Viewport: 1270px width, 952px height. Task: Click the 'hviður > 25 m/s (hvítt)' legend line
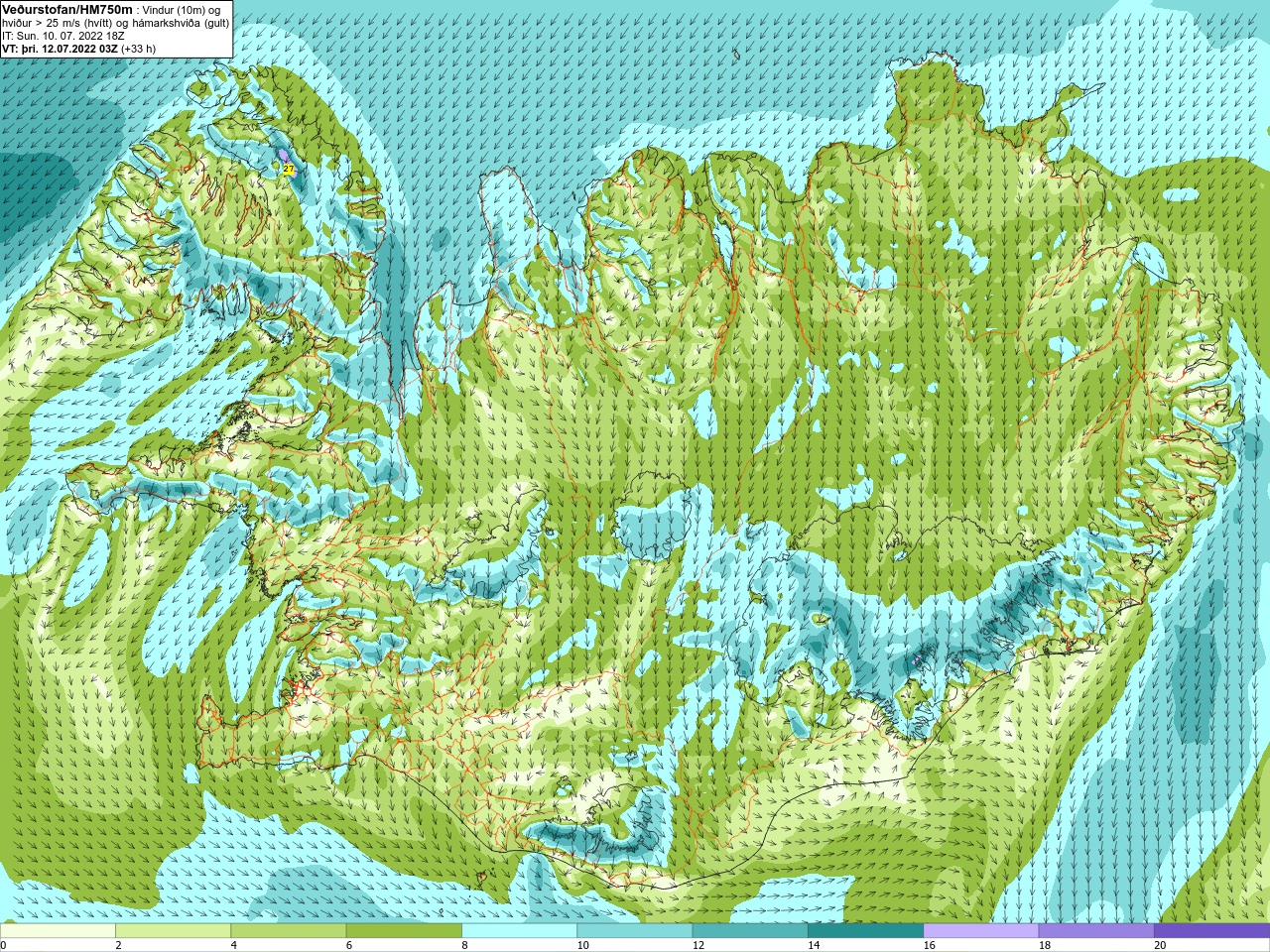click(60, 23)
